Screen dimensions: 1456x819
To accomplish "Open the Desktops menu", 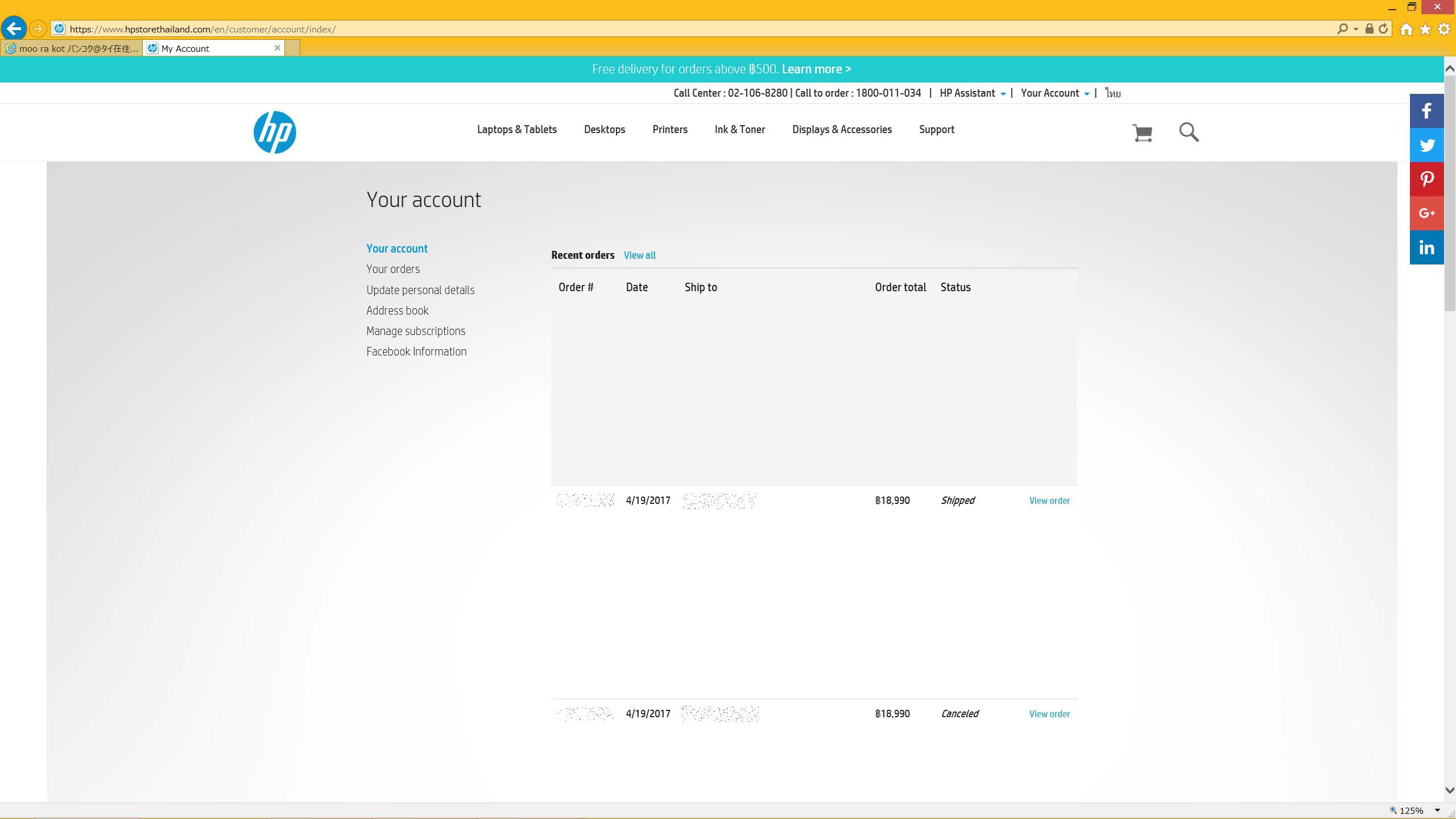I will pos(604,130).
